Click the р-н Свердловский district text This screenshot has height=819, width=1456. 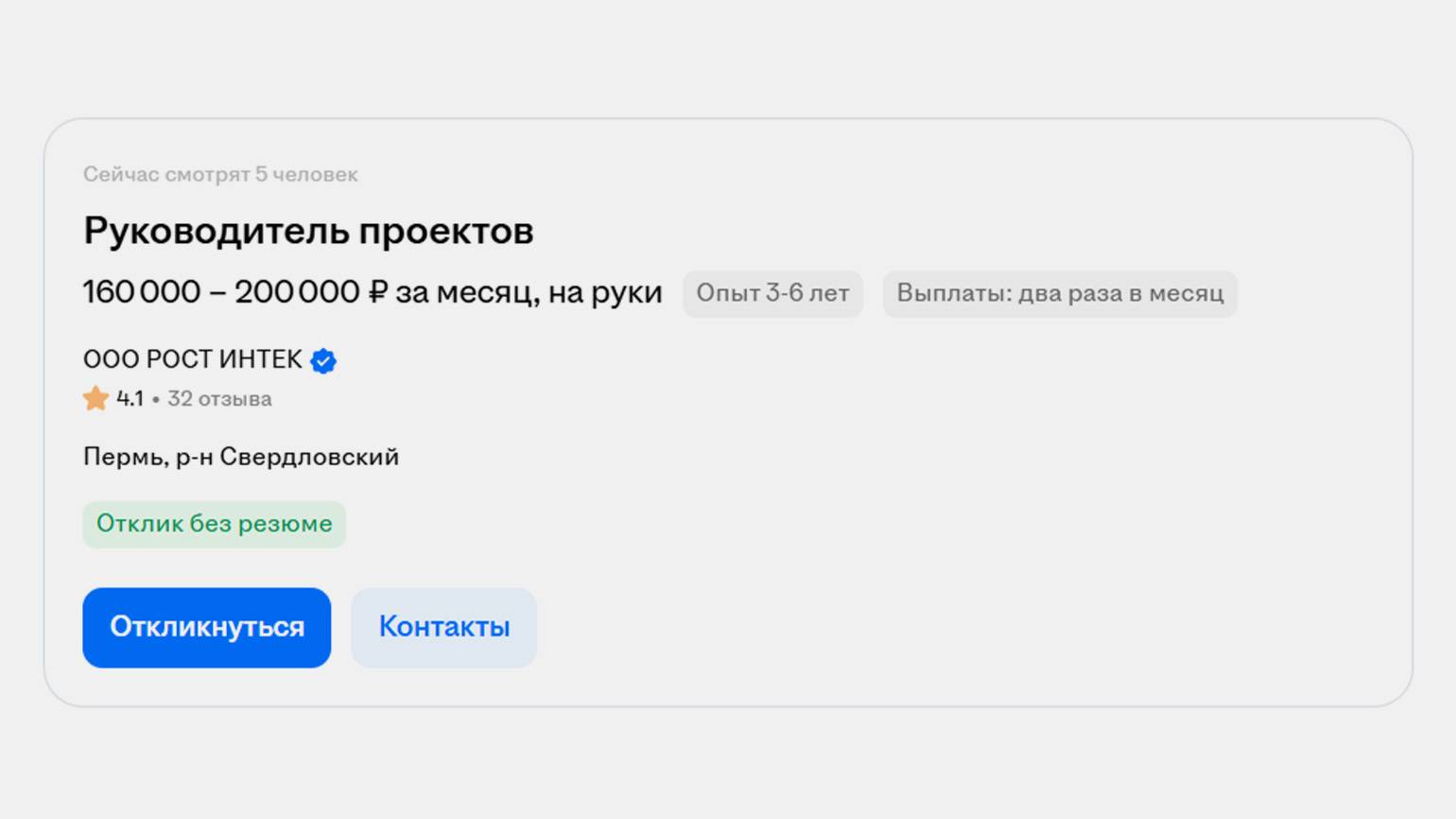click(x=287, y=458)
